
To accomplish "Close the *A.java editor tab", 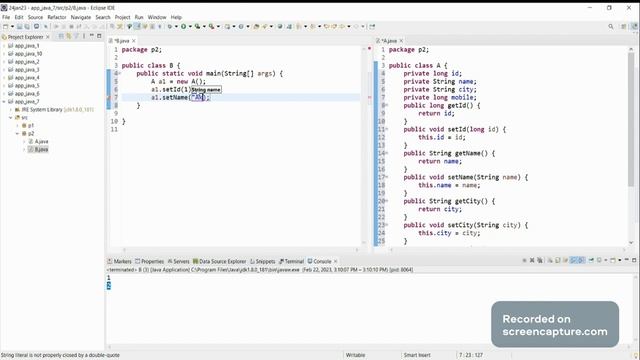I will point(401,41).
